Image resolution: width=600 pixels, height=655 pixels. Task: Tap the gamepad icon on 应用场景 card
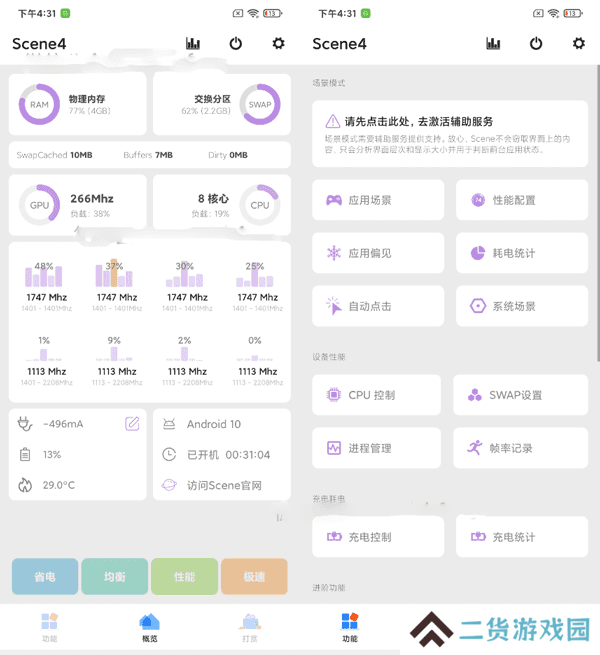pyautogui.click(x=334, y=200)
